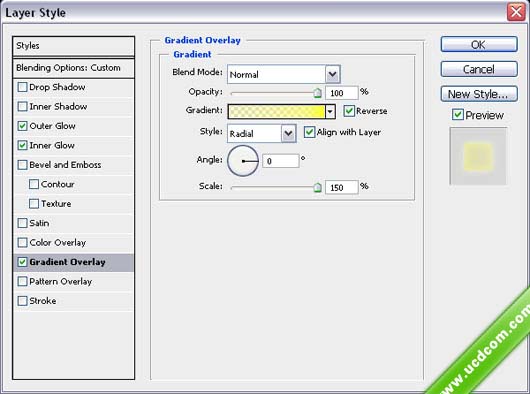Image resolution: width=530 pixels, height=394 pixels.
Task: Uncheck the Reverse checkbox
Action: (349, 111)
